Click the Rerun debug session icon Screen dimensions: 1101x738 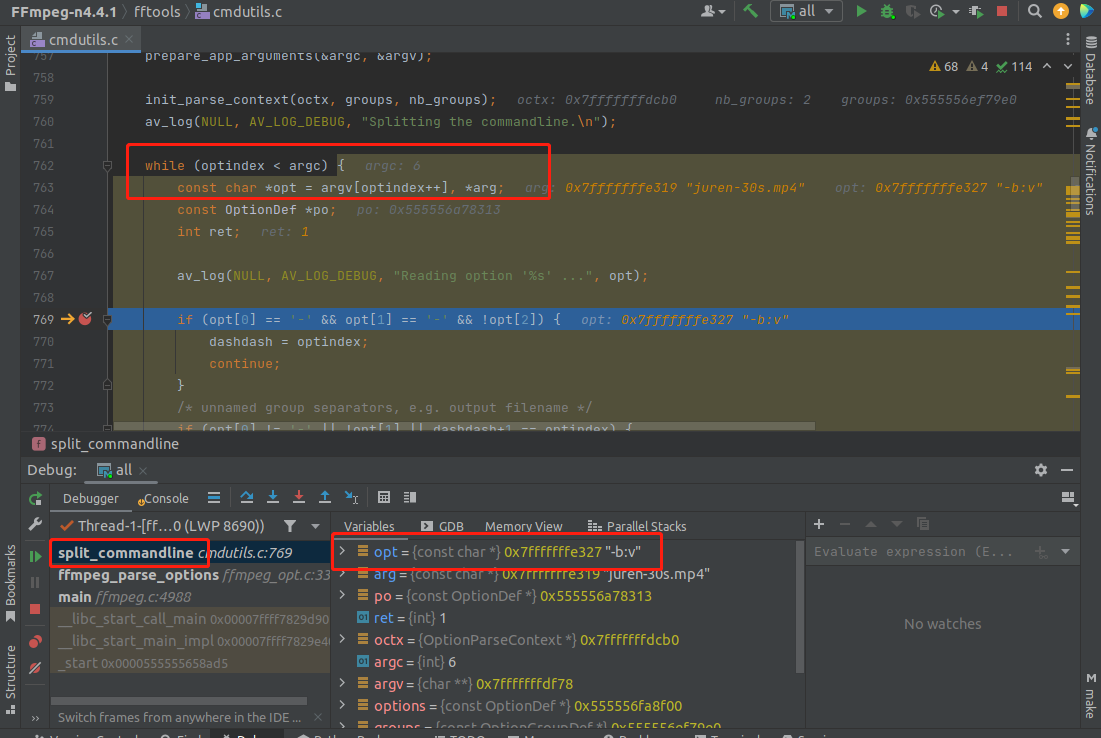coord(36,498)
